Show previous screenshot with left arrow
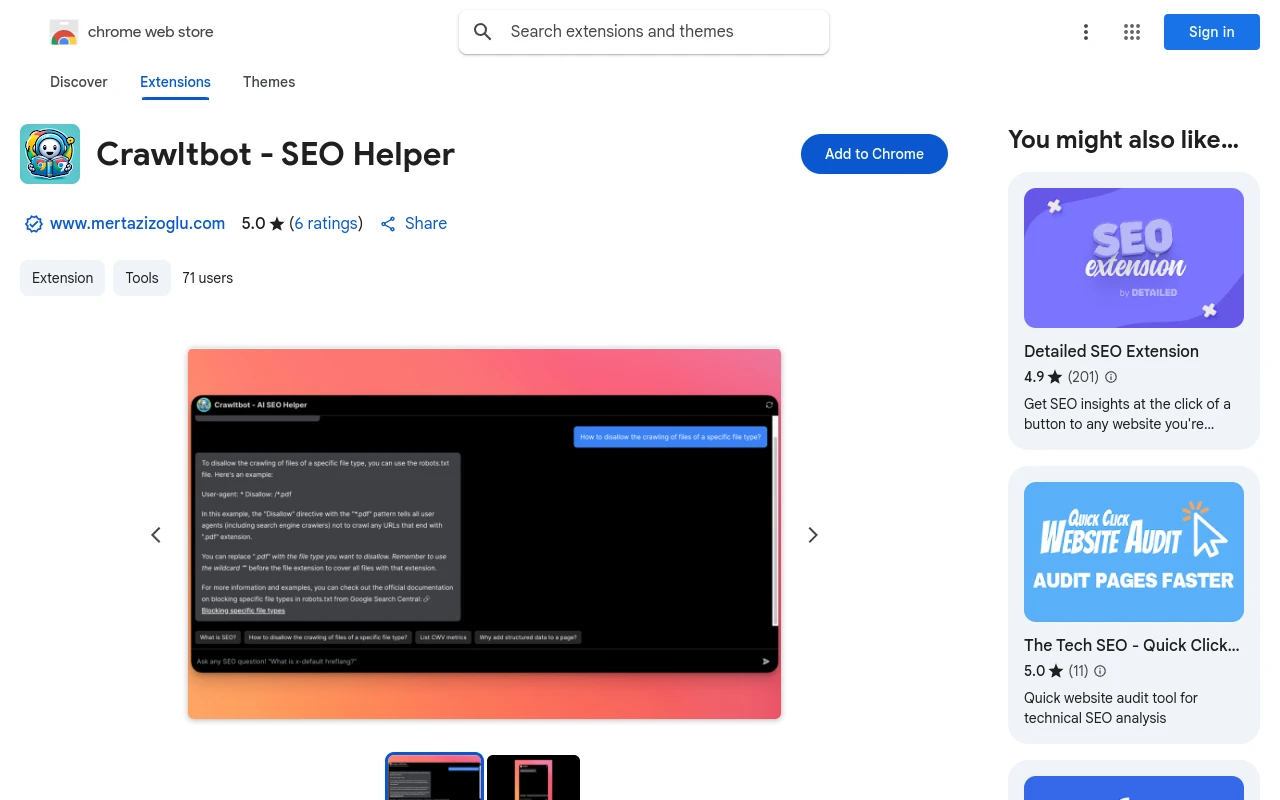 [156, 535]
